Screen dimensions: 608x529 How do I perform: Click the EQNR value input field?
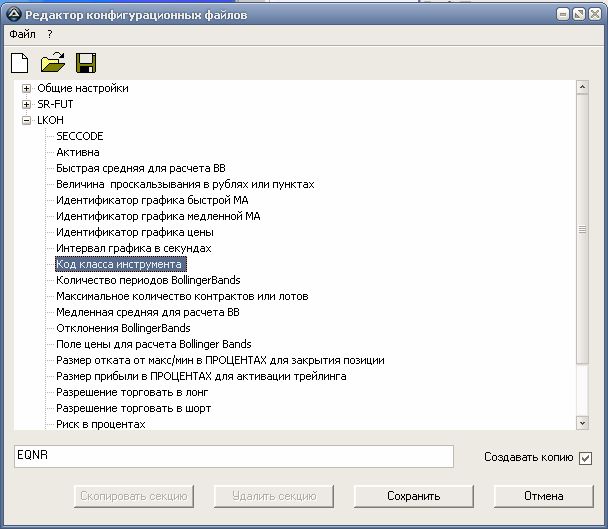[x=234, y=456]
